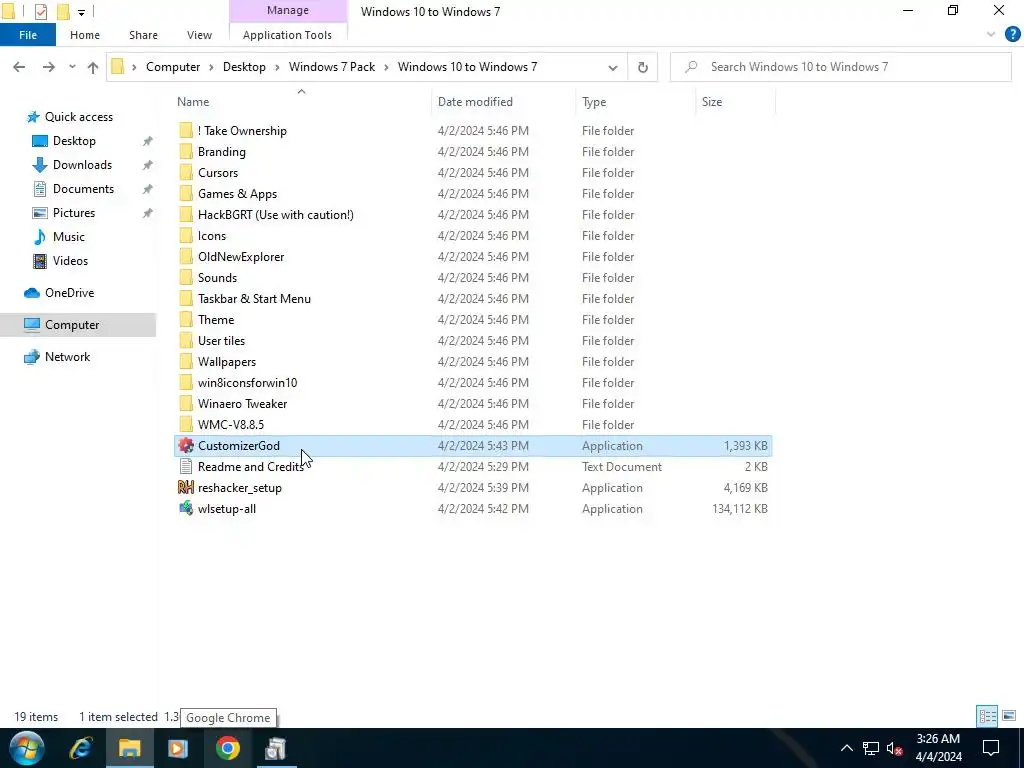
Task: Select Music in the sidebar
Action: 69,236
